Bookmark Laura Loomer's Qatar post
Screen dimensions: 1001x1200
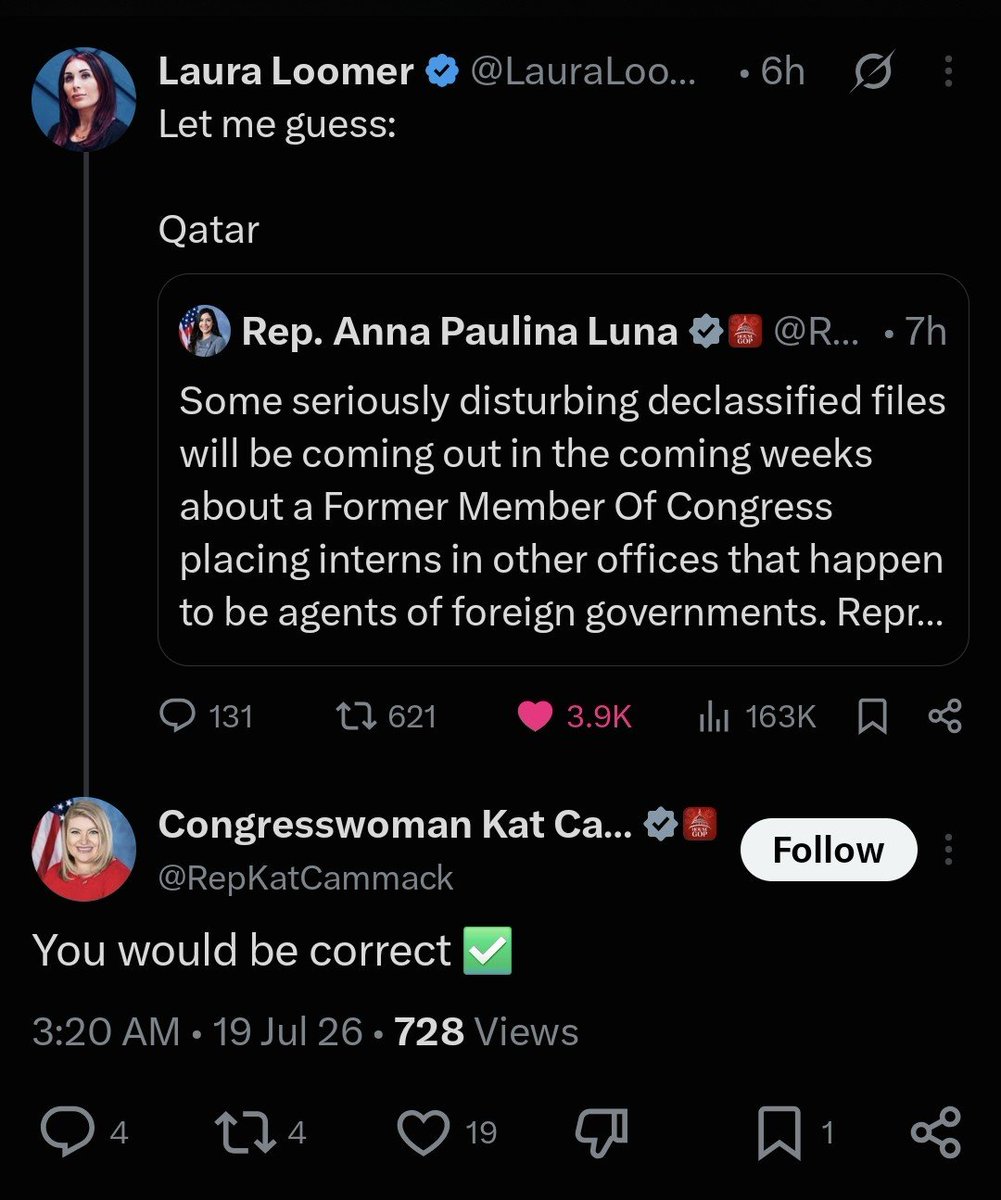[873, 717]
